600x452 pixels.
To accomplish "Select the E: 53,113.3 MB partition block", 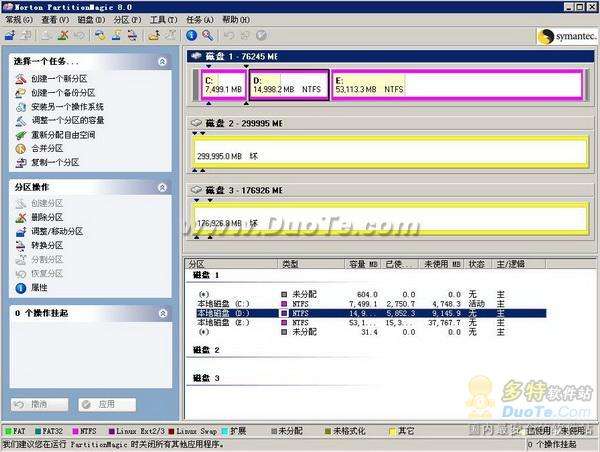I will point(457,85).
